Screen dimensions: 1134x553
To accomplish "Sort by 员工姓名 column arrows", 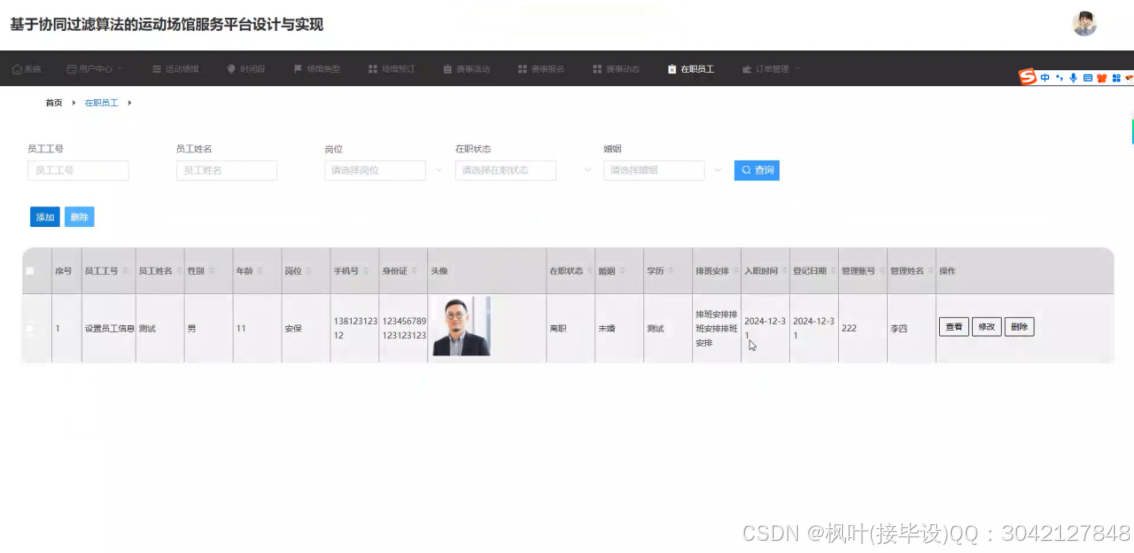I will [178, 271].
